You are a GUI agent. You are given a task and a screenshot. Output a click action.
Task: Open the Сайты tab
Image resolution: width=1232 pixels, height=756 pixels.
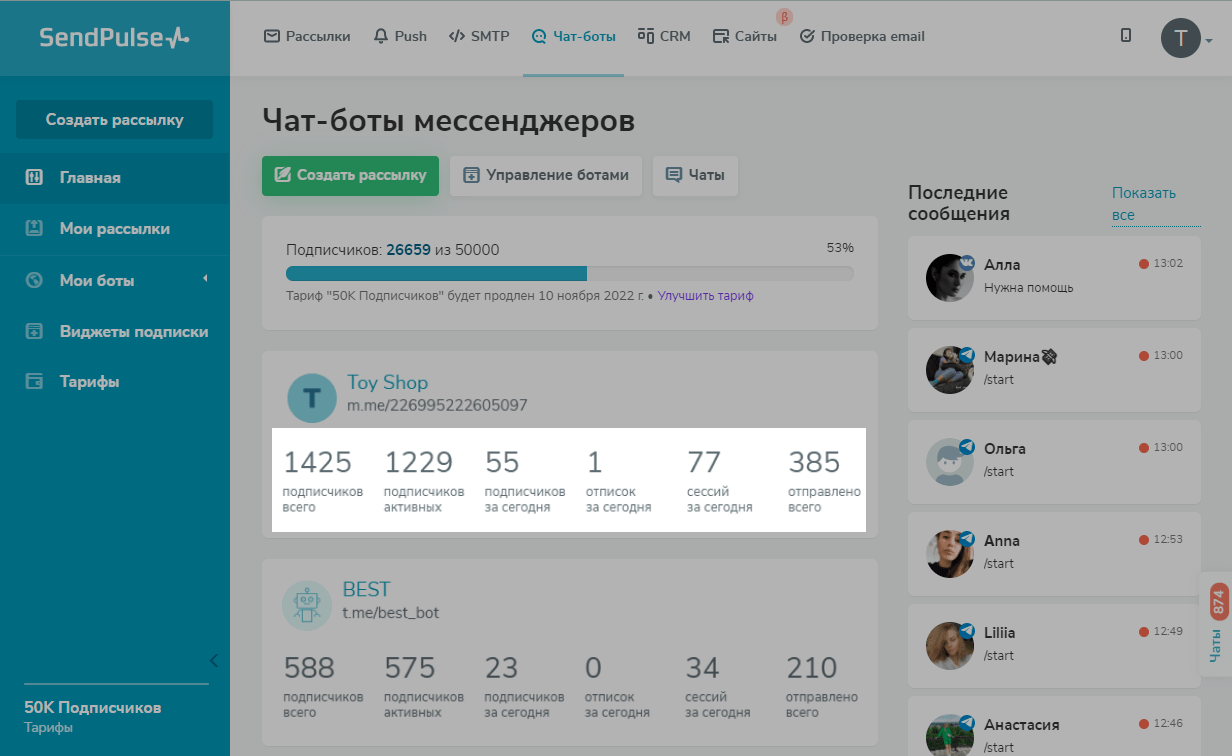[745, 36]
